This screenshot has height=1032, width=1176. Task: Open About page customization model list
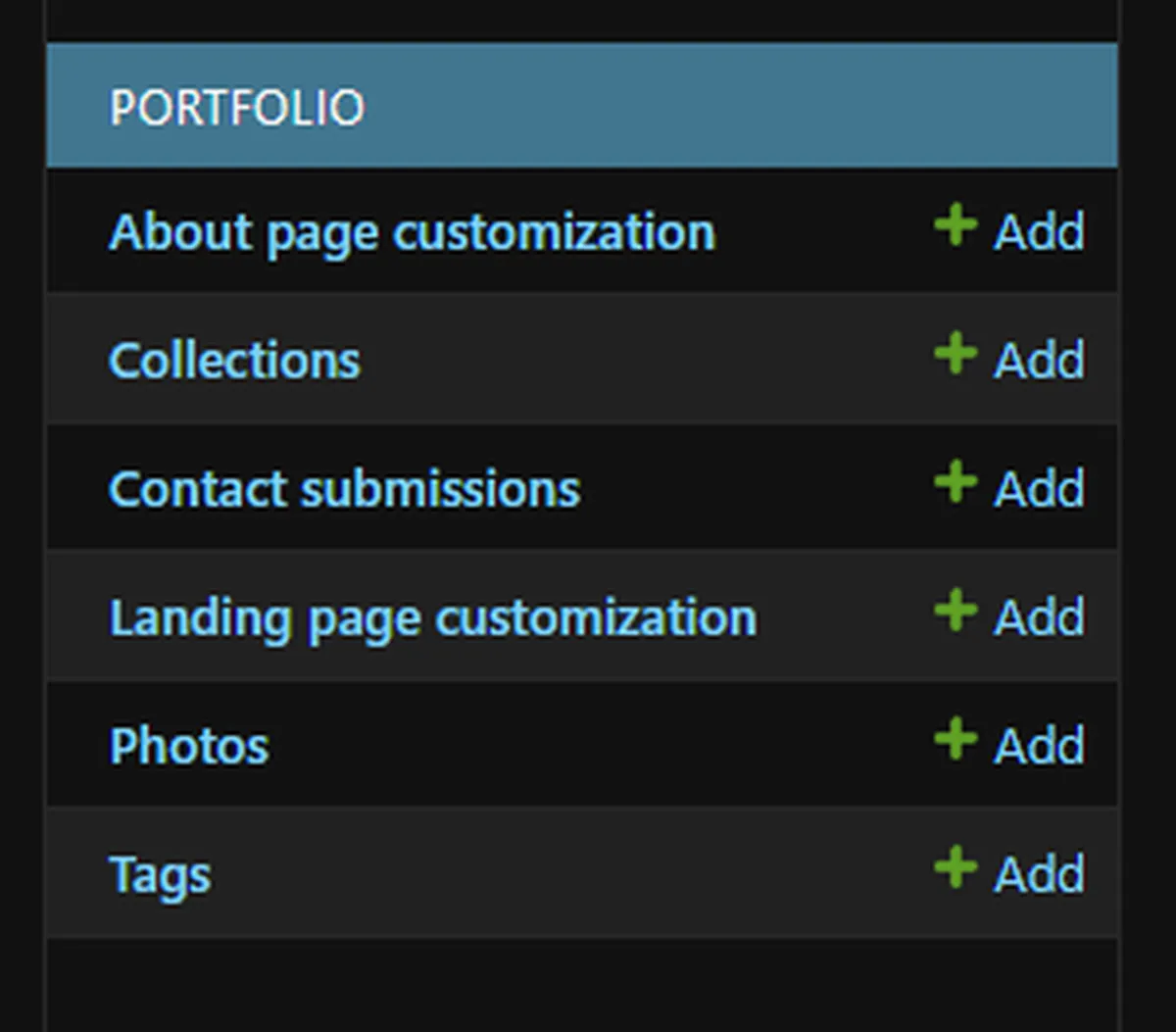(x=412, y=232)
